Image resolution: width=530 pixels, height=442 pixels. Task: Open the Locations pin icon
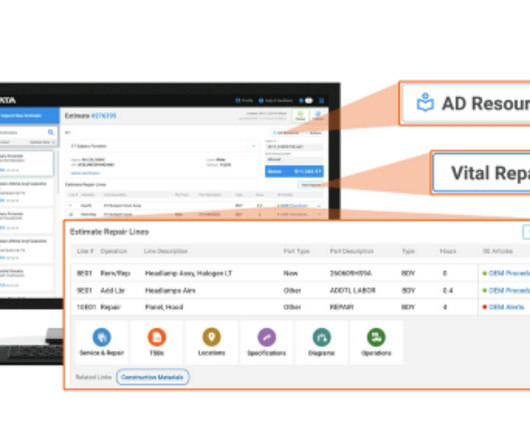212,337
